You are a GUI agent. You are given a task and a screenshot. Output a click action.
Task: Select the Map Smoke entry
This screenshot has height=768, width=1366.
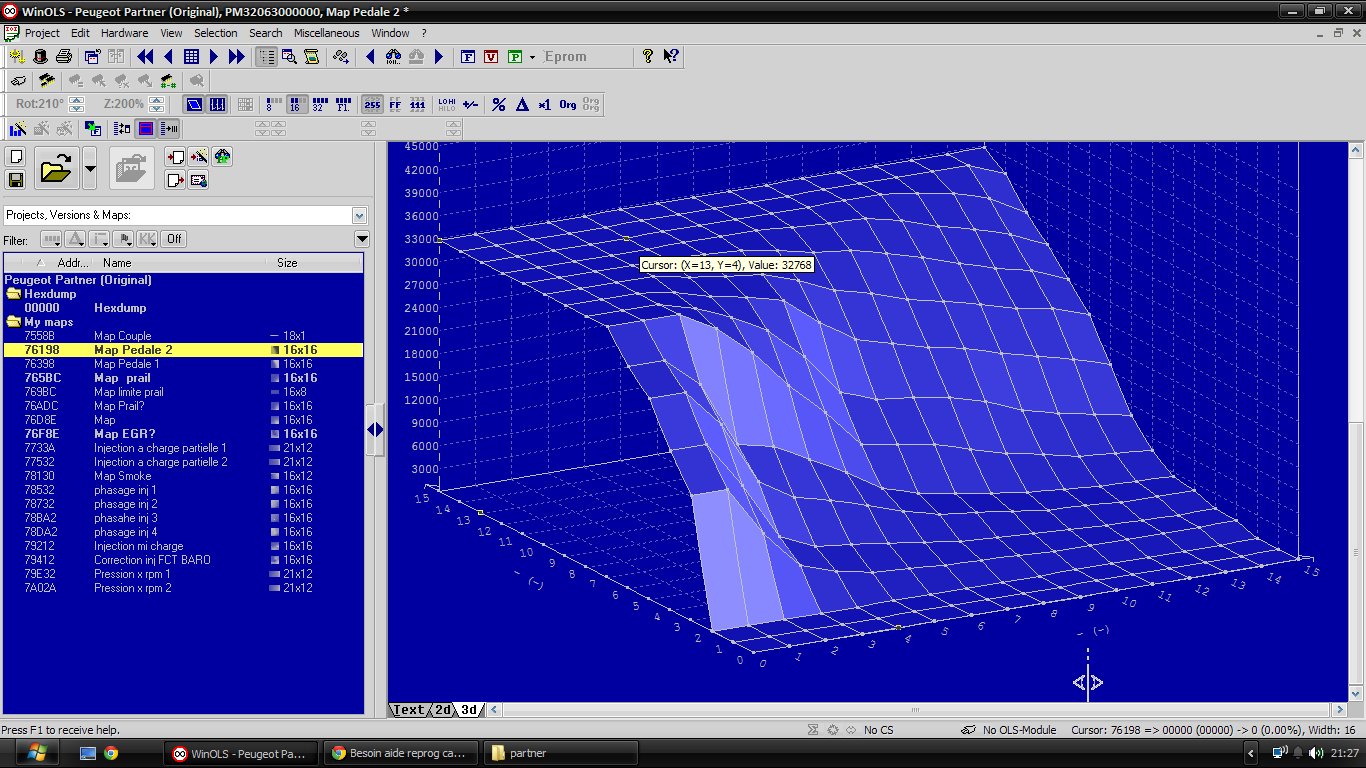(x=122, y=476)
